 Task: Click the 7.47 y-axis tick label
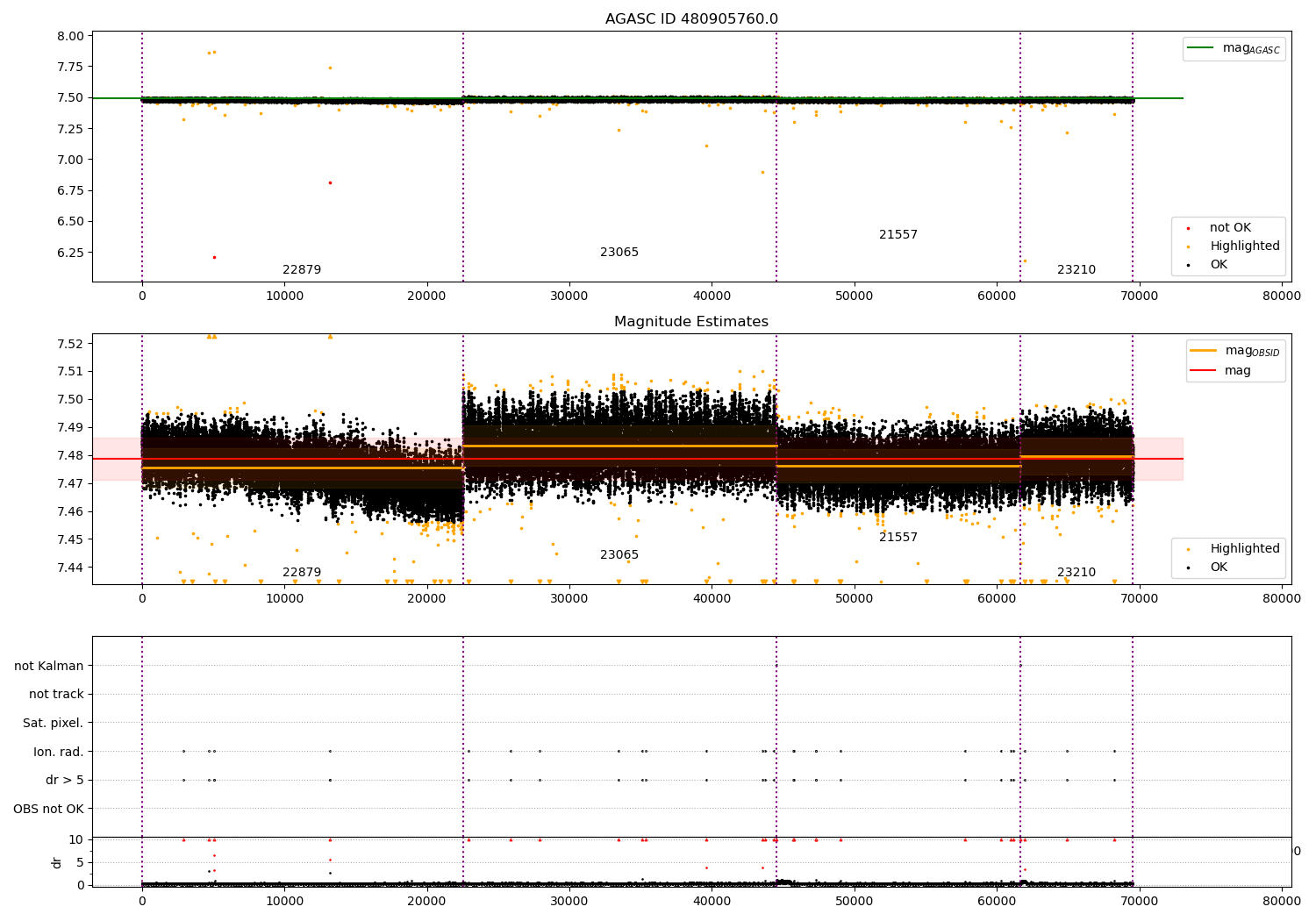tap(71, 484)
